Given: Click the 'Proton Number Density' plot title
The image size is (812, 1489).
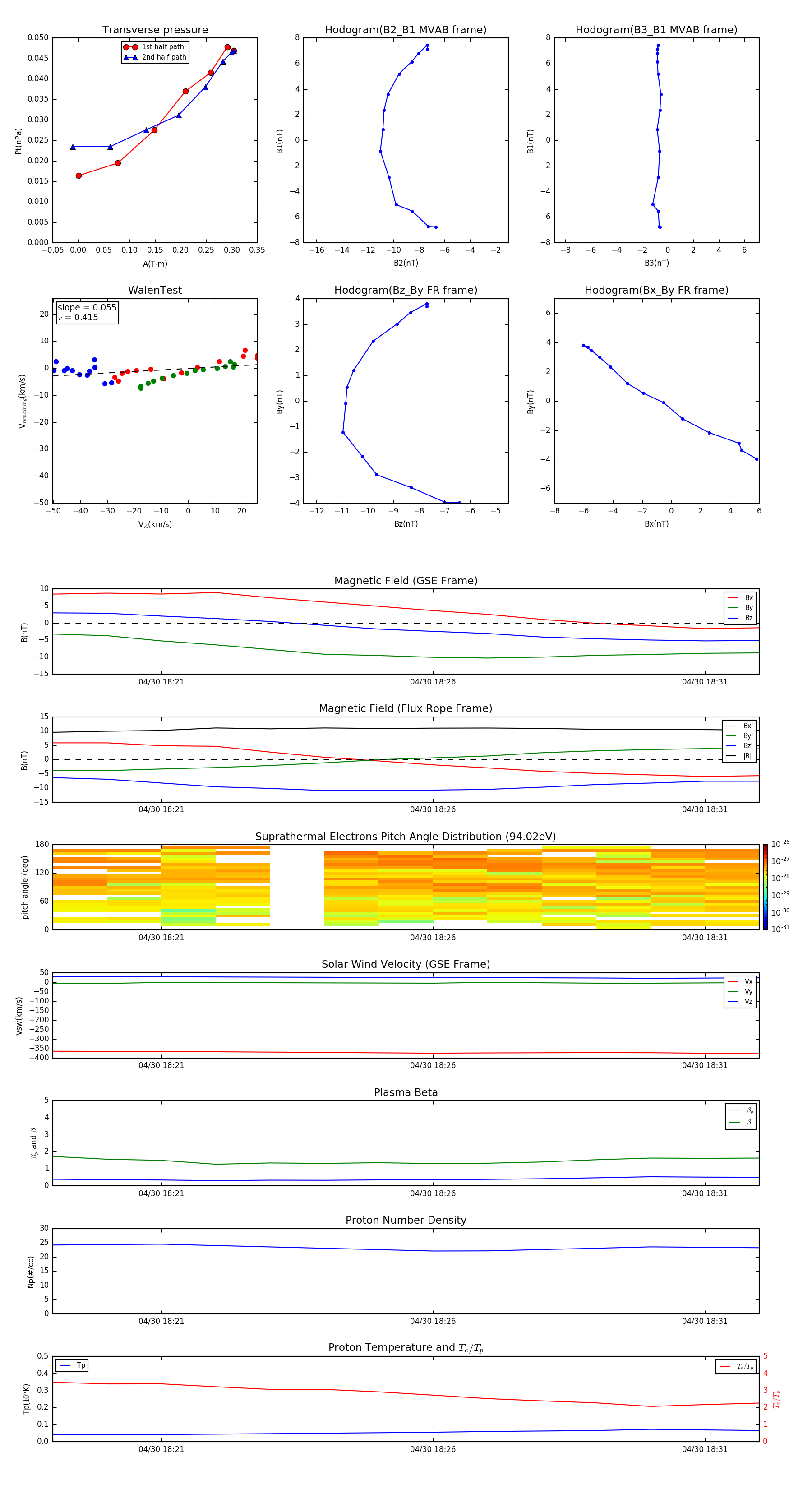Looking at the screenshot, I should [x=406, y=1220].
